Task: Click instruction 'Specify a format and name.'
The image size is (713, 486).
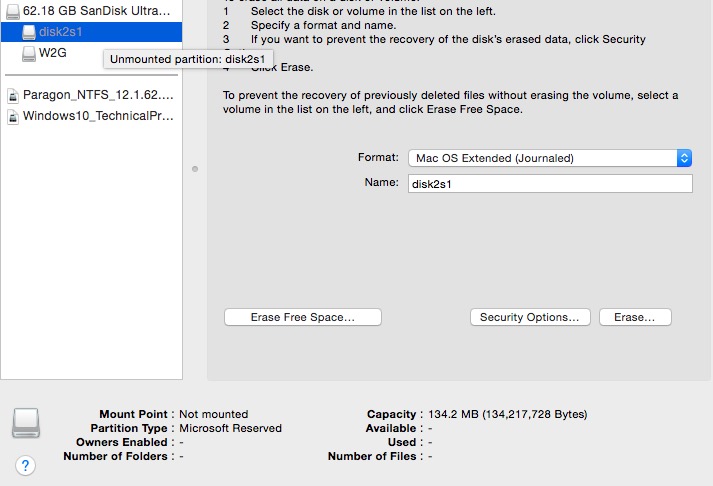Action: click(323, 25)
